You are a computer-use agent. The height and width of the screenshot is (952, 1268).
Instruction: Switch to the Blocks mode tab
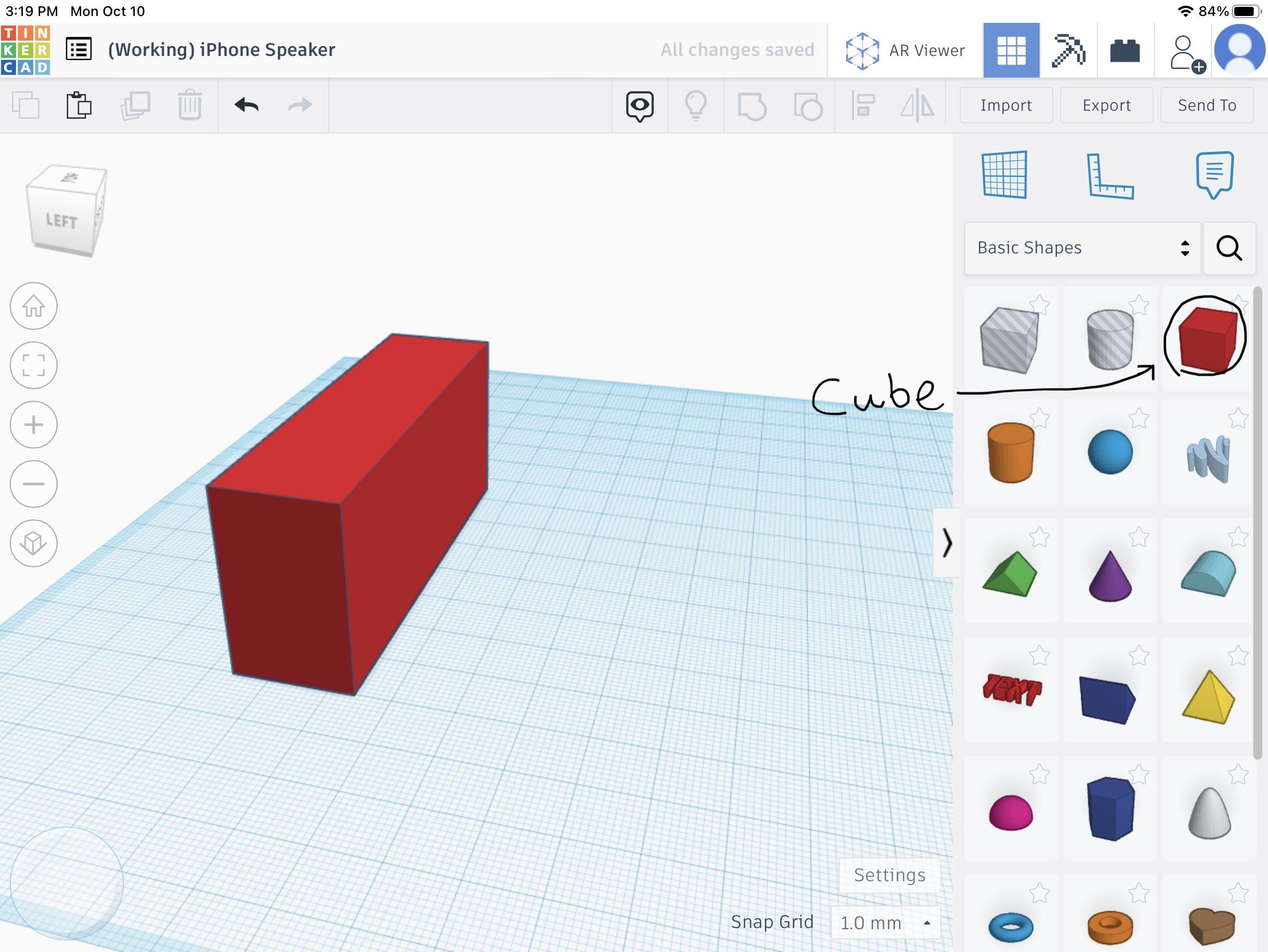[1068, 50]
